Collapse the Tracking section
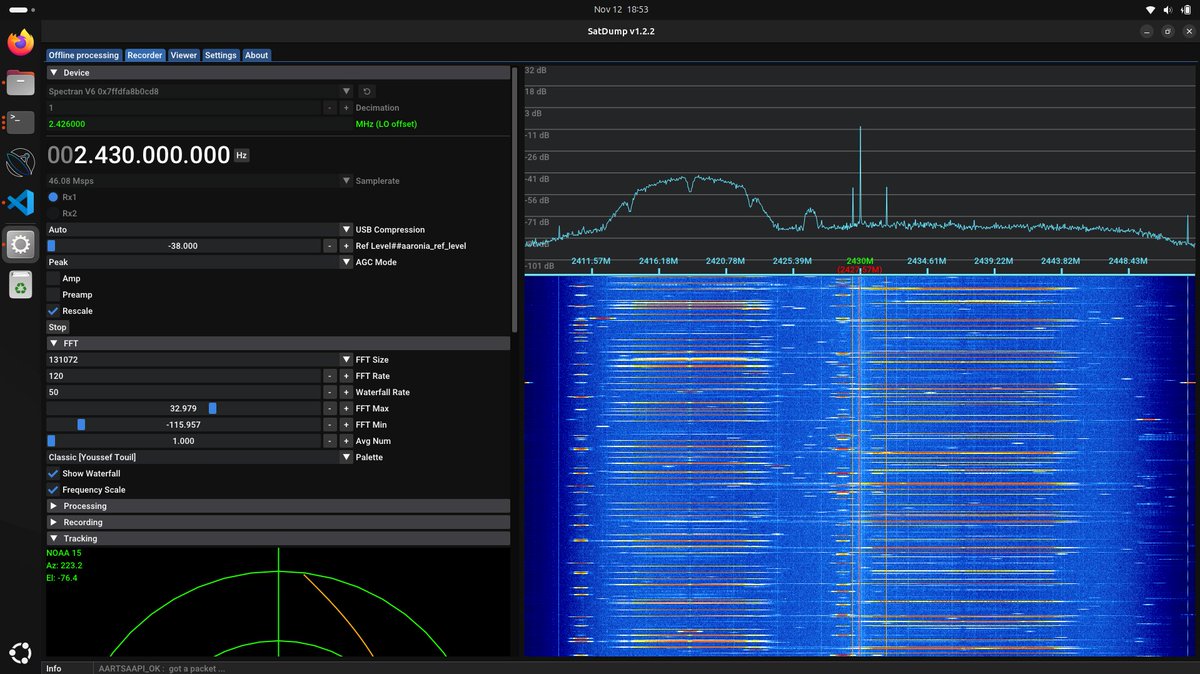Image resolution: width=1200 pixels, height=674 pixels. click(x=278, y=538)
